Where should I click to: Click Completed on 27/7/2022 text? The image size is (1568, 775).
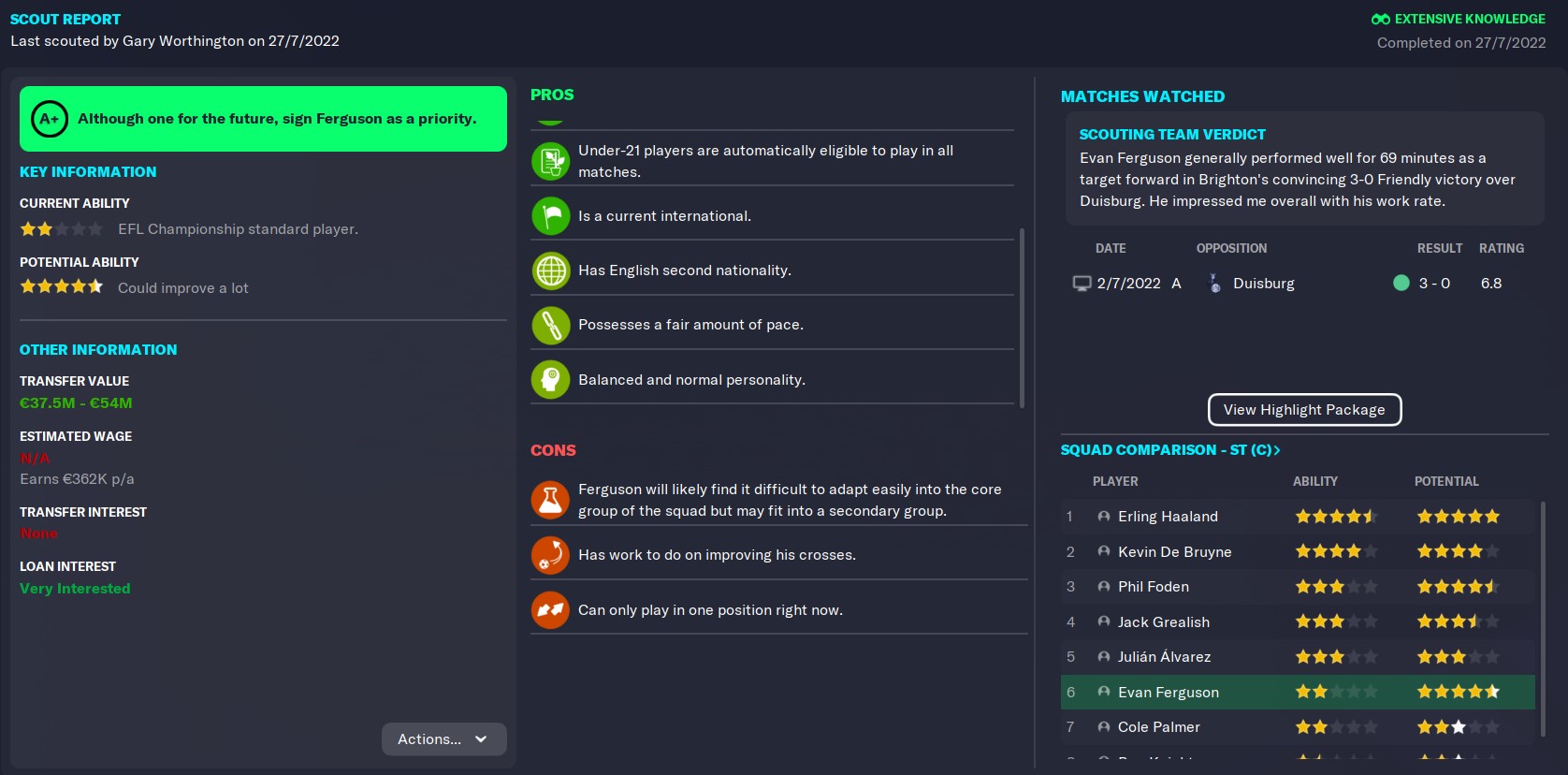1461,43
